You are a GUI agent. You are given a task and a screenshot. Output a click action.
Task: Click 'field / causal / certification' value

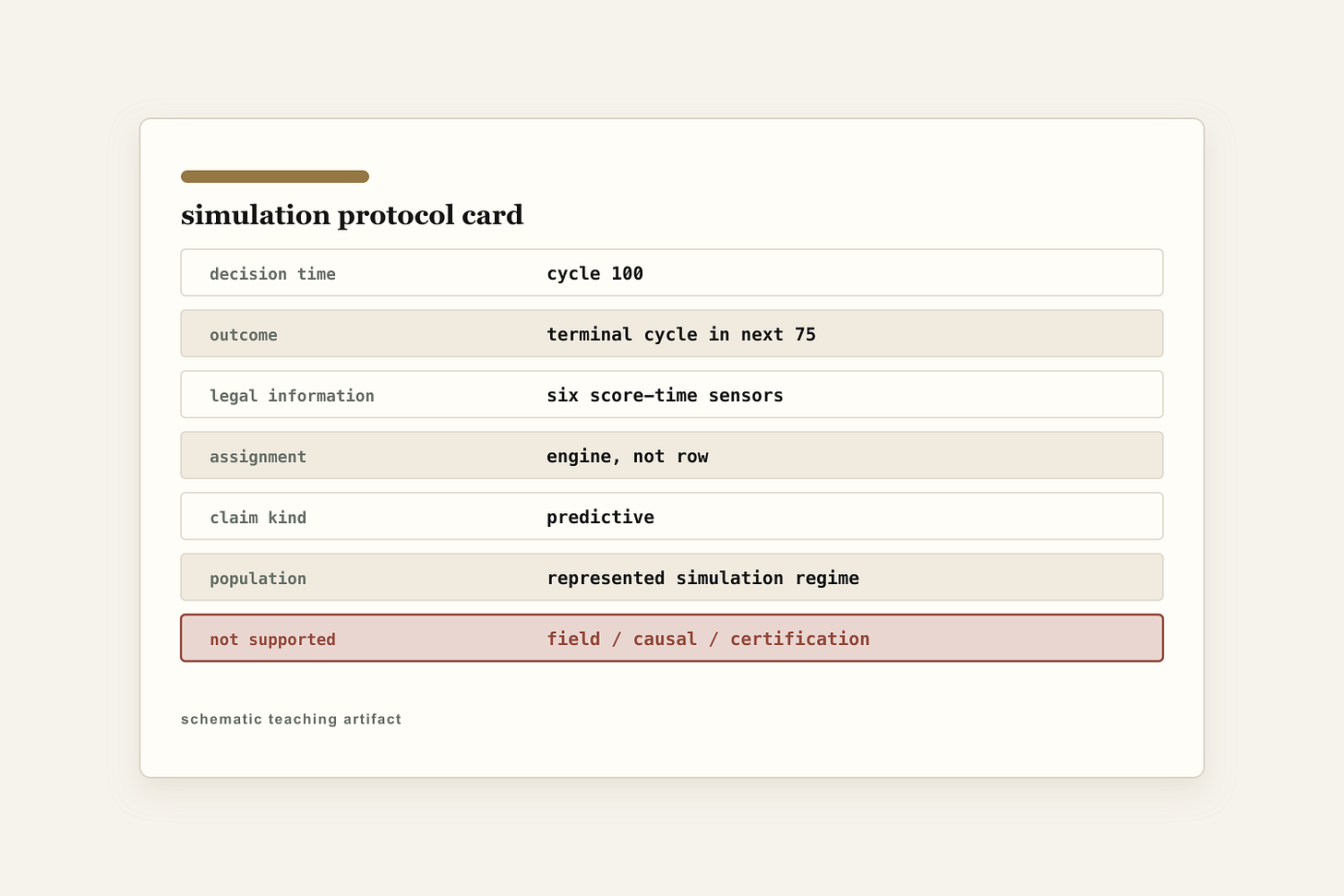[x=708, y=639]
